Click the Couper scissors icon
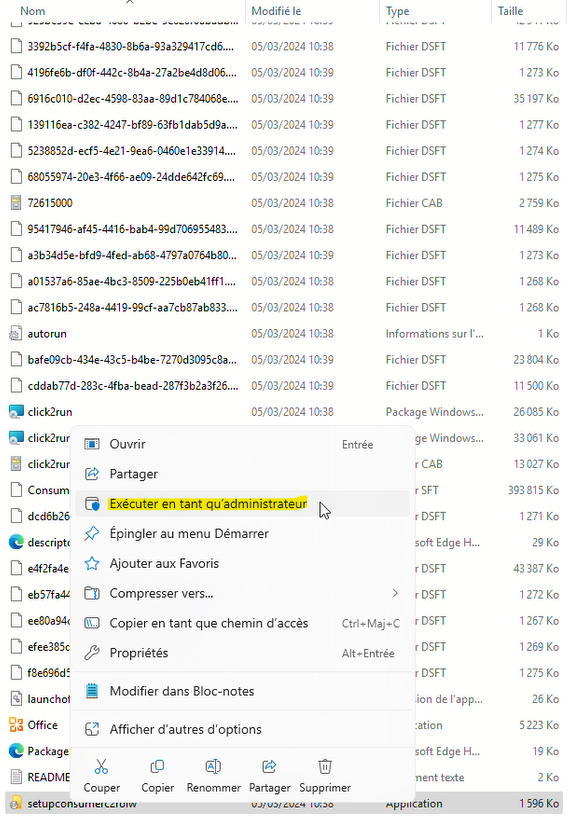The width and height of the screenshot is (569, 818). click(x=101, y=766)
